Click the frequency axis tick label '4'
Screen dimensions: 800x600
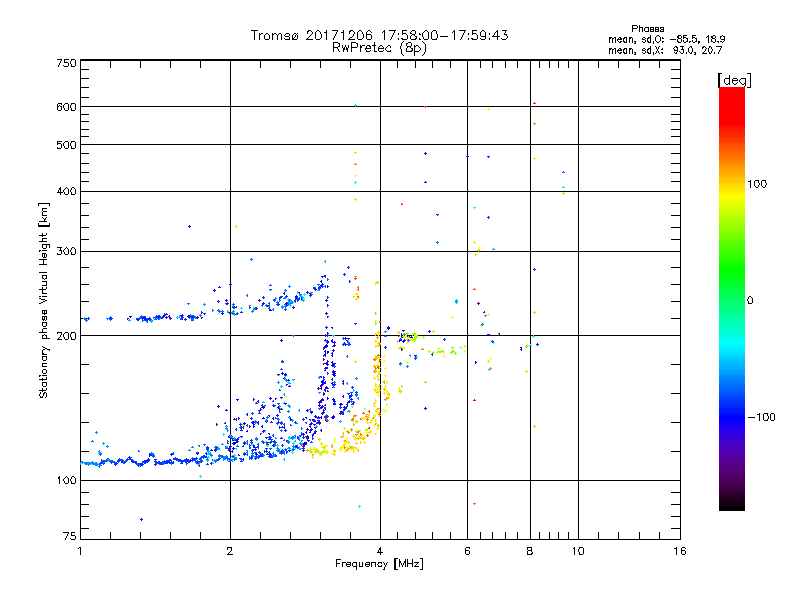coord(380,551)
